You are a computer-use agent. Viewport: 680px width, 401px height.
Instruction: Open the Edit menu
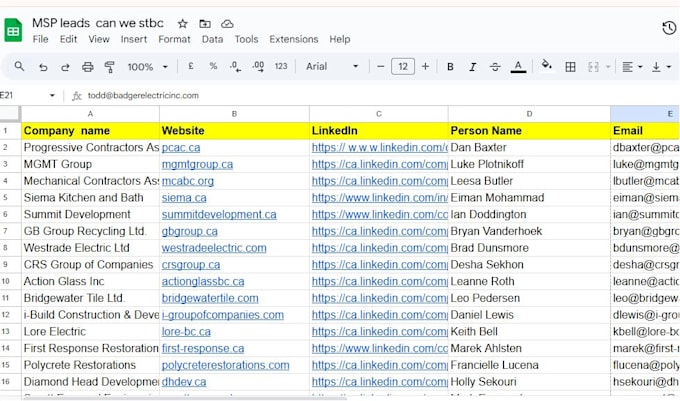coord(69,39)
